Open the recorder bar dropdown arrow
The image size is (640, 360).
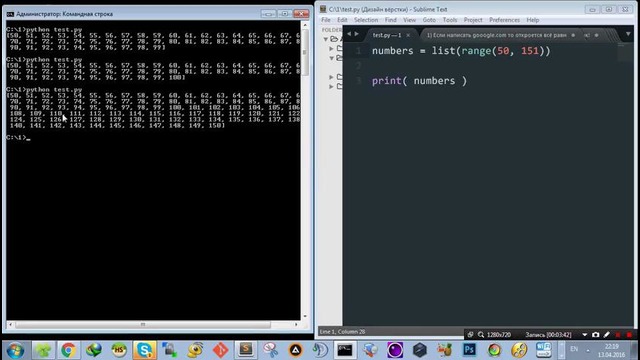(x=584, y=335)
